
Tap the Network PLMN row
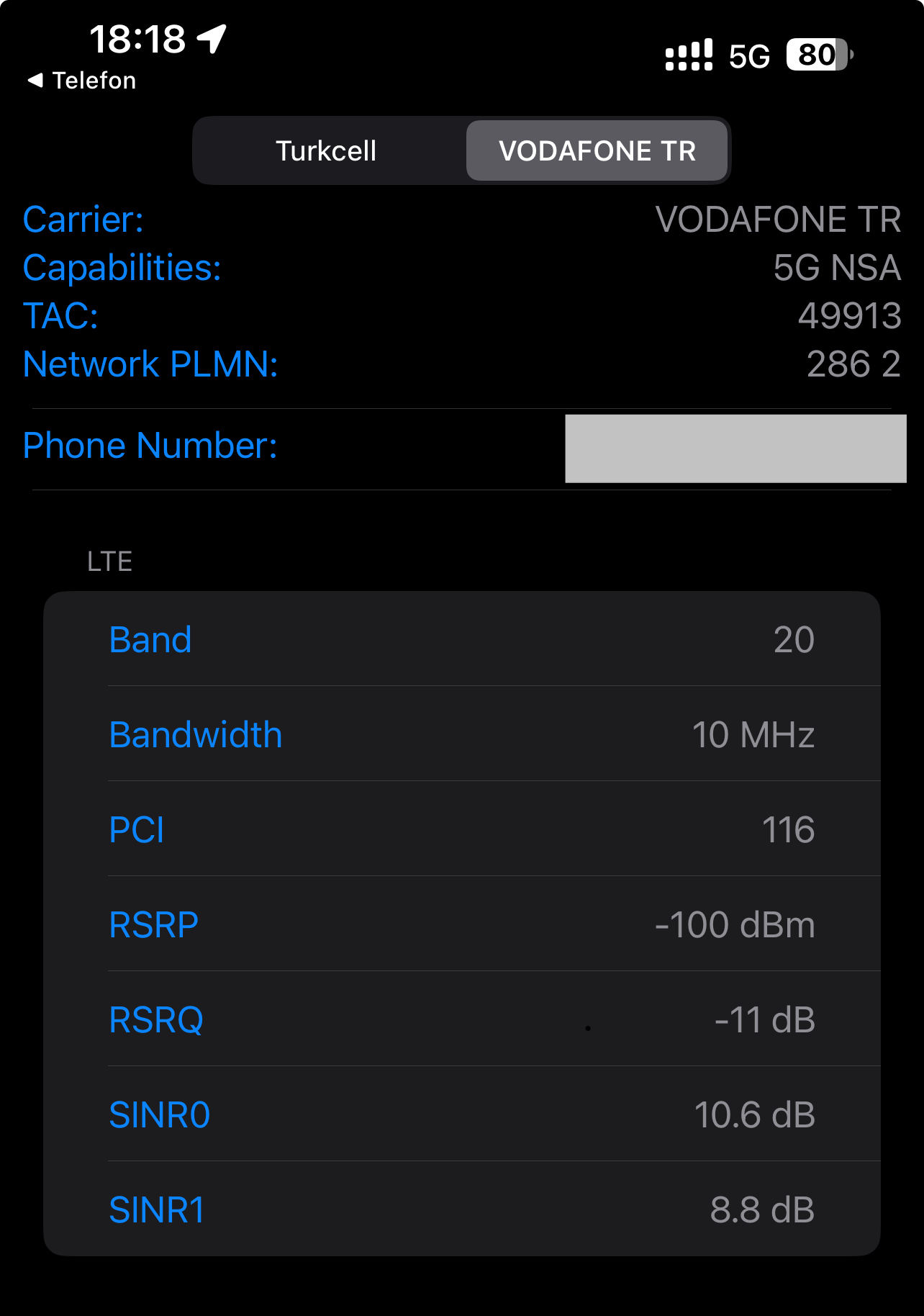462,364
